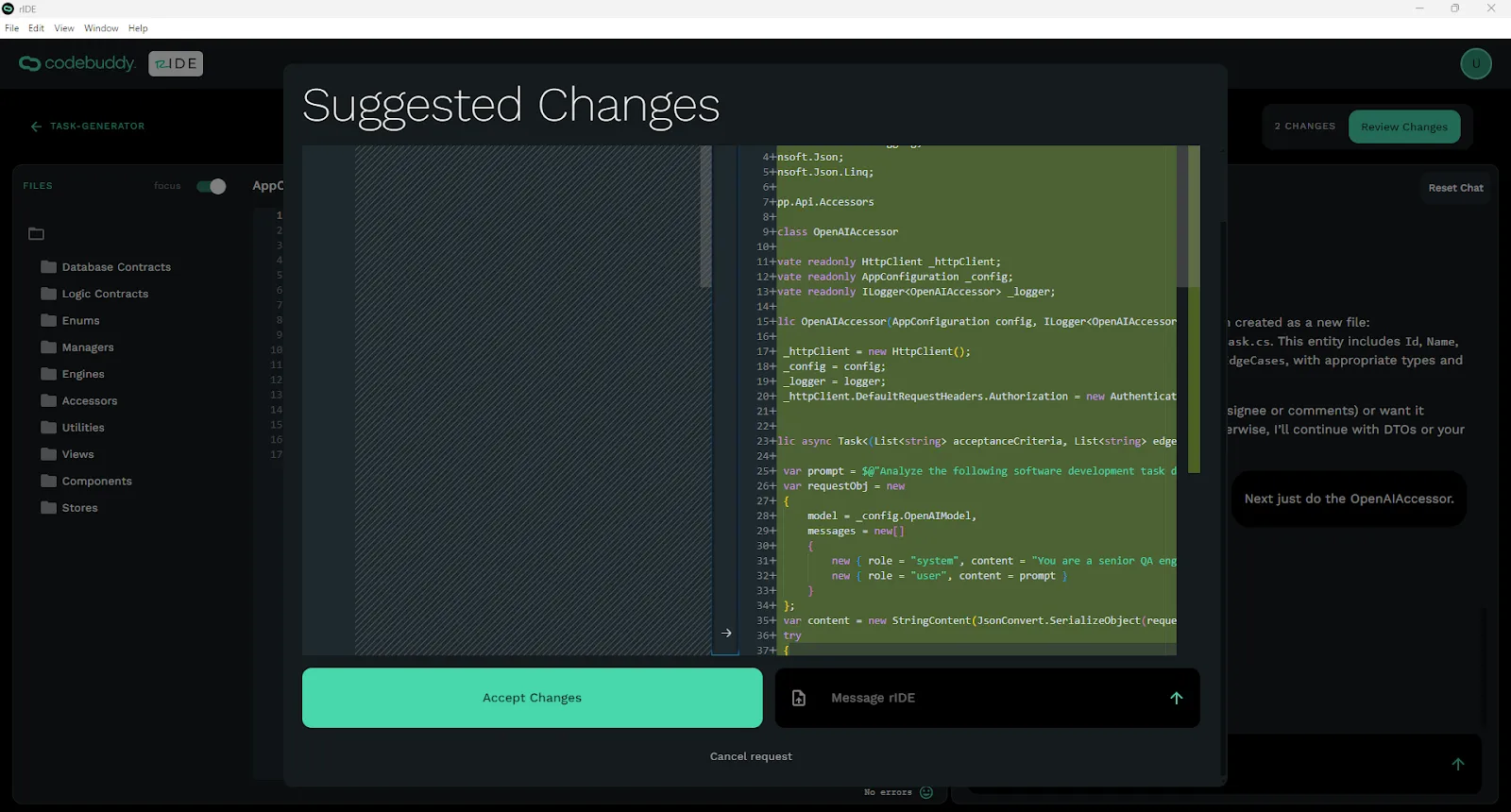Viewport: 1511px width, 812px height.
Task: Open the Edit menu
Action: pos(36,28)
